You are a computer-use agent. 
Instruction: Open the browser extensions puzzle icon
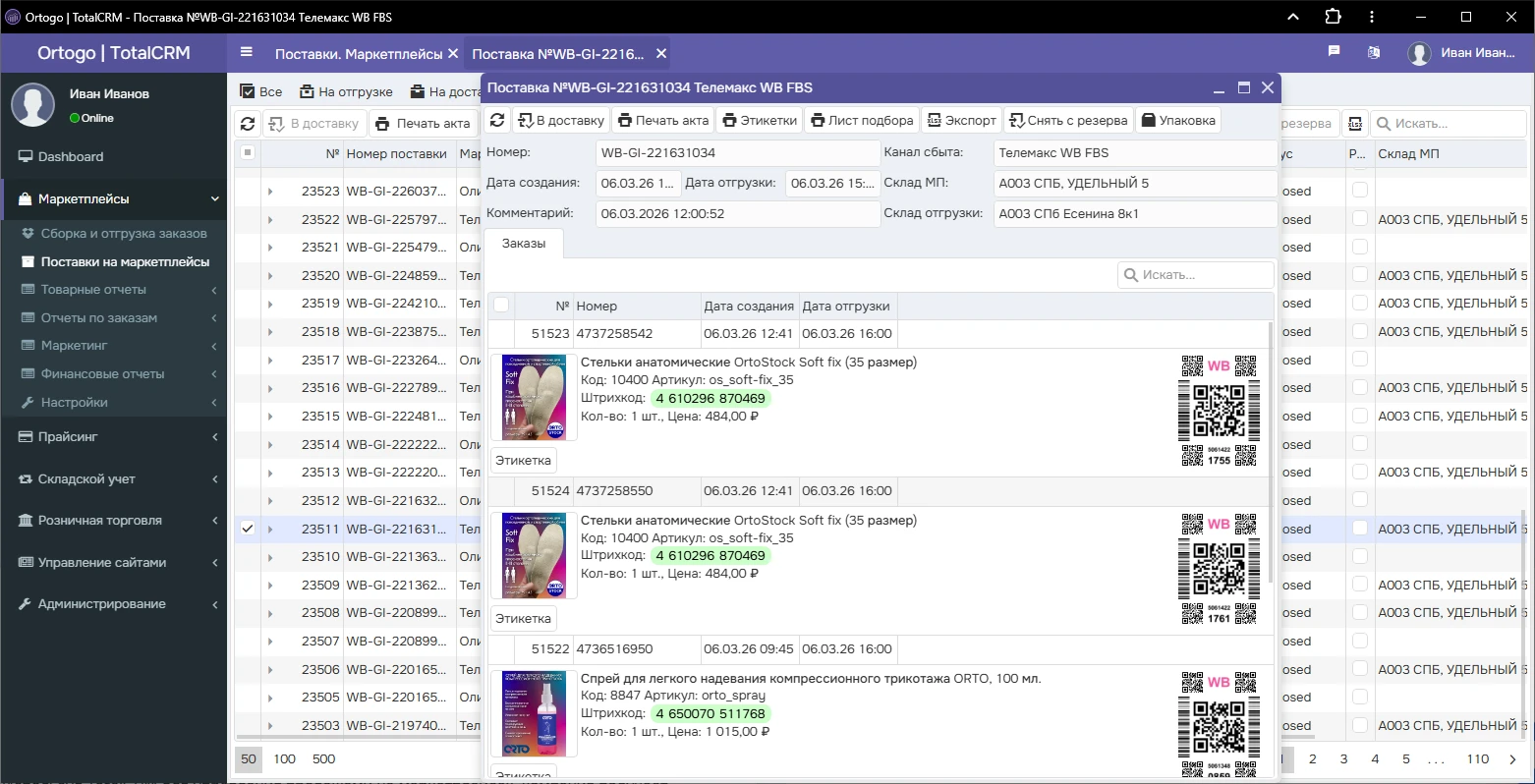[x=1333, y=17]
